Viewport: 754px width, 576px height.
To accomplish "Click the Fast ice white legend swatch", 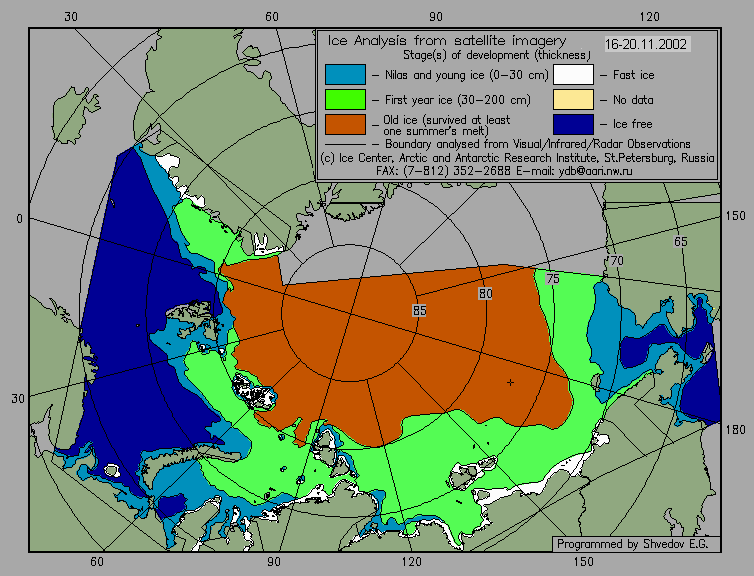I will pyautogui.click(x=573, y=75).
